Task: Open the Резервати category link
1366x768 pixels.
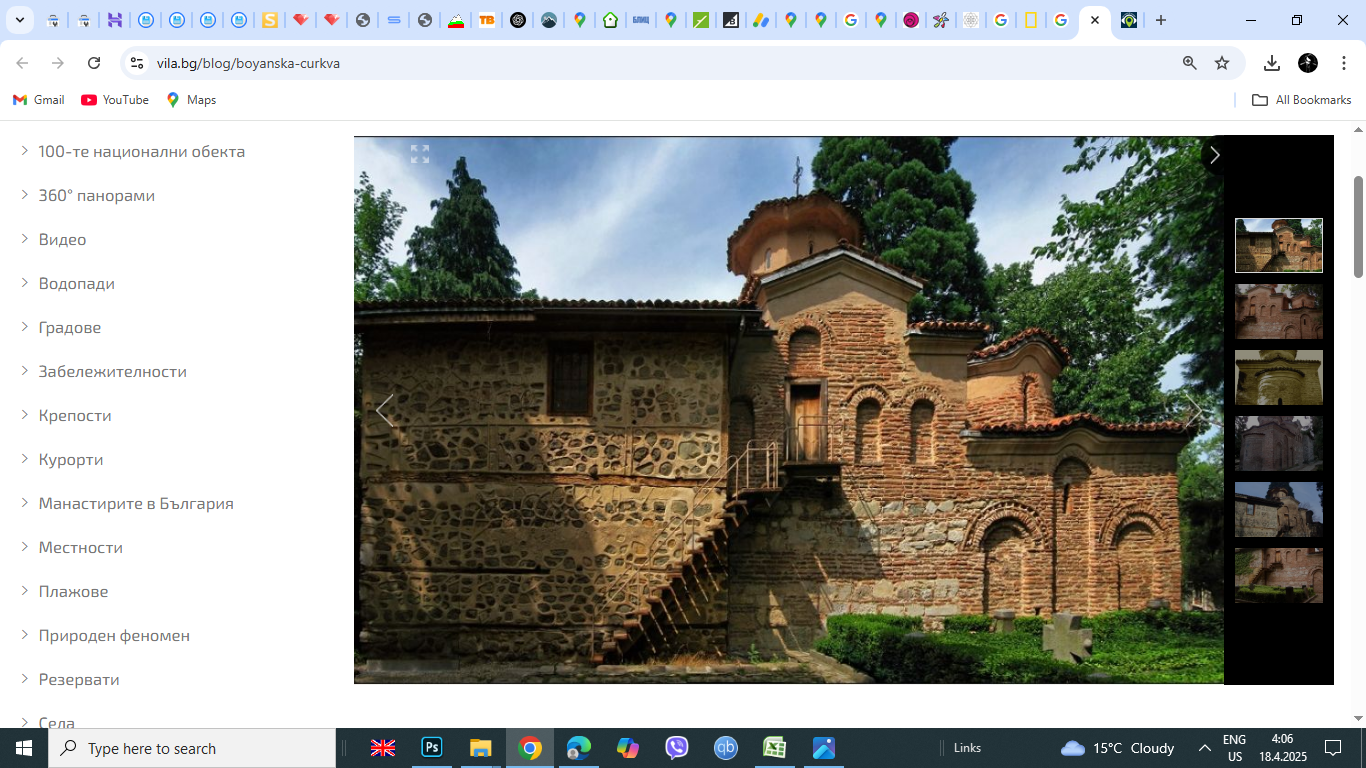Action: tap(79, 679)
